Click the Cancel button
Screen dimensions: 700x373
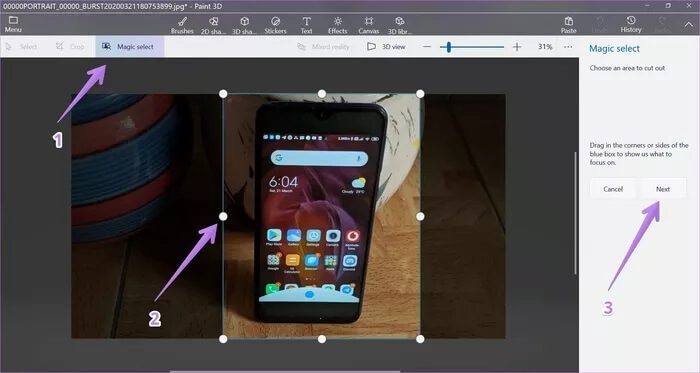pyautogui.click(x=613, y=189)
